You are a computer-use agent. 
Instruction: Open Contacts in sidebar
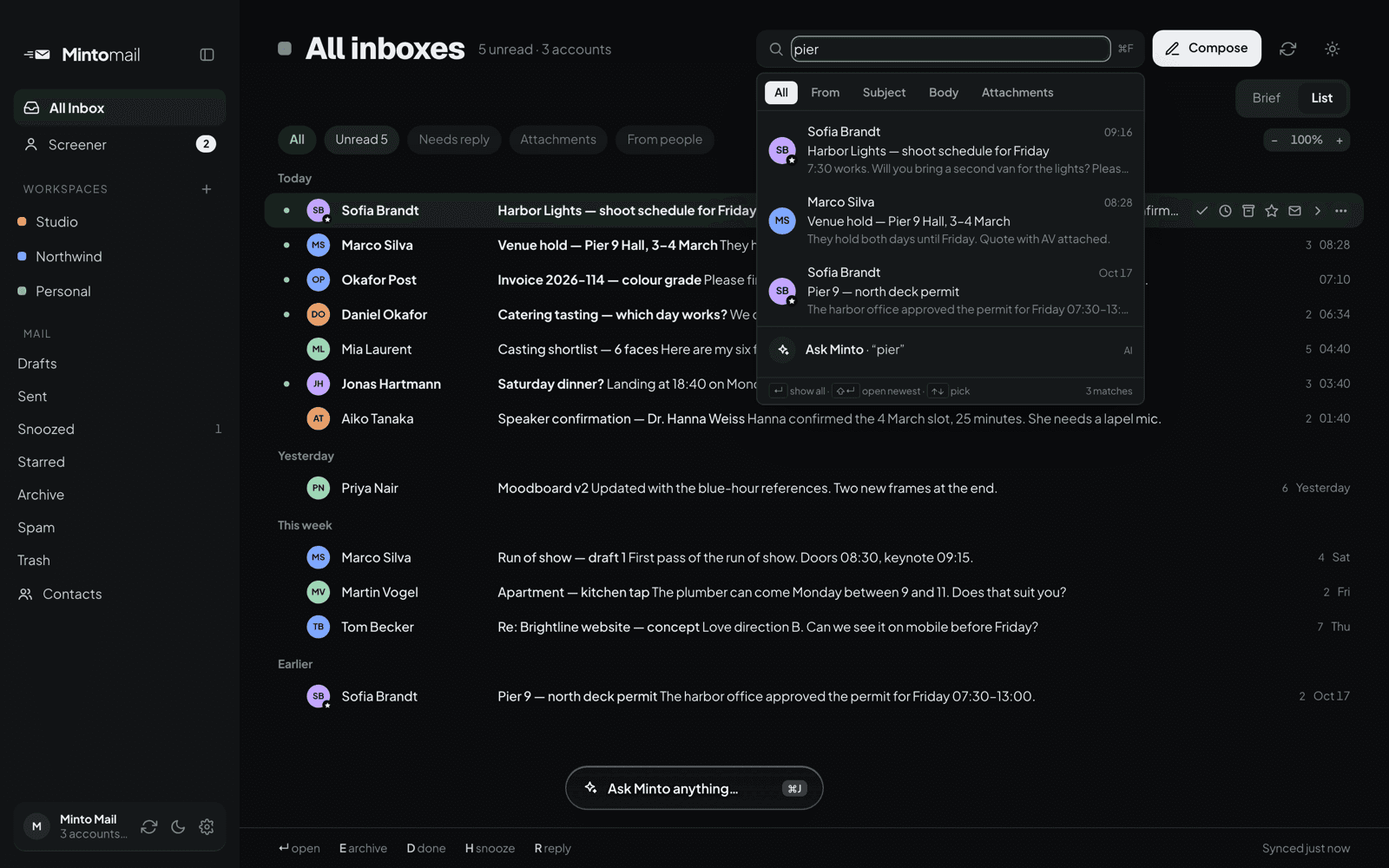120,595
